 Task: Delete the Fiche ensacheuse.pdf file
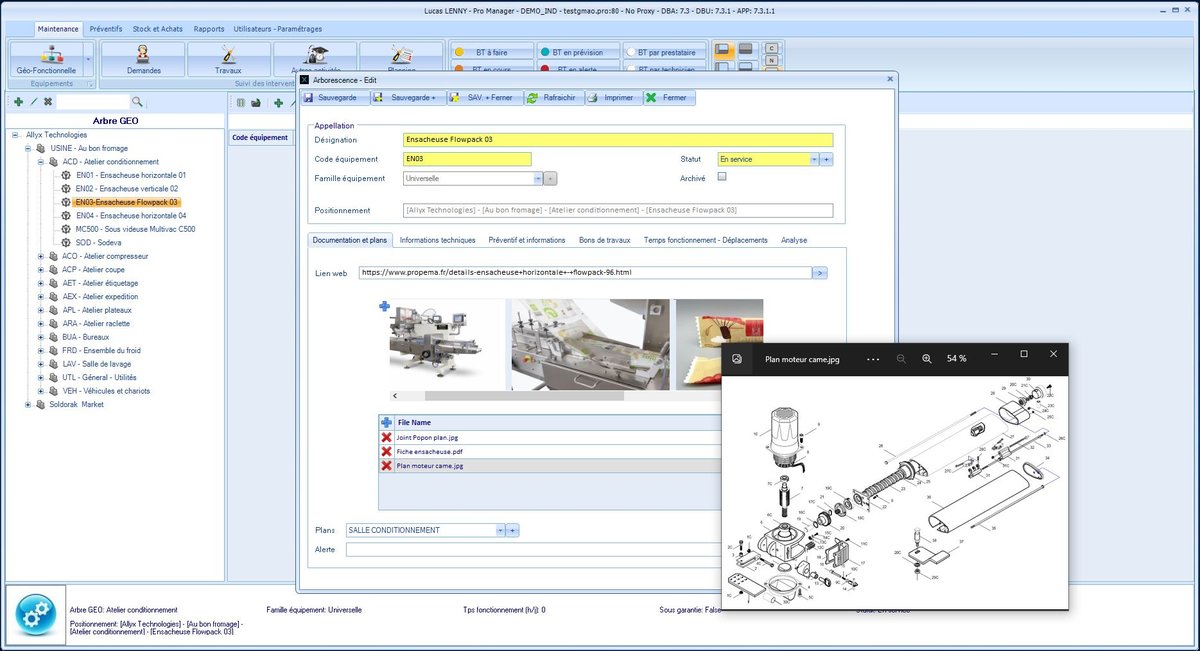point(386,451)
